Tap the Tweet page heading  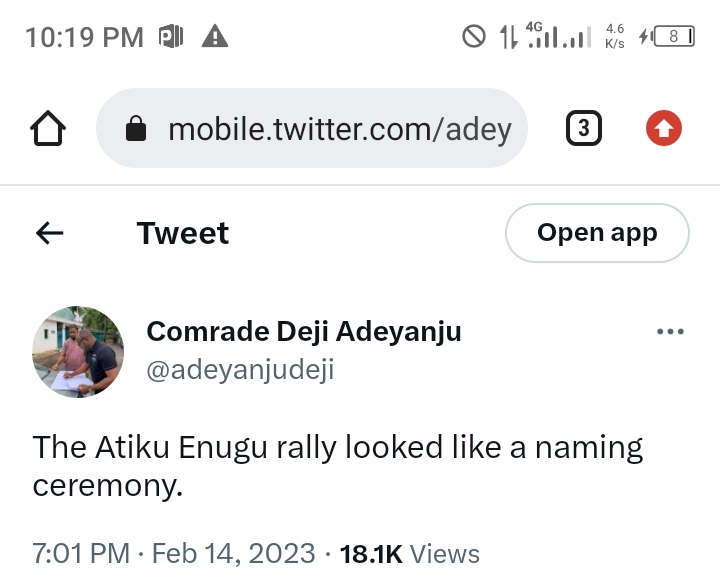(x=183, y=233)
